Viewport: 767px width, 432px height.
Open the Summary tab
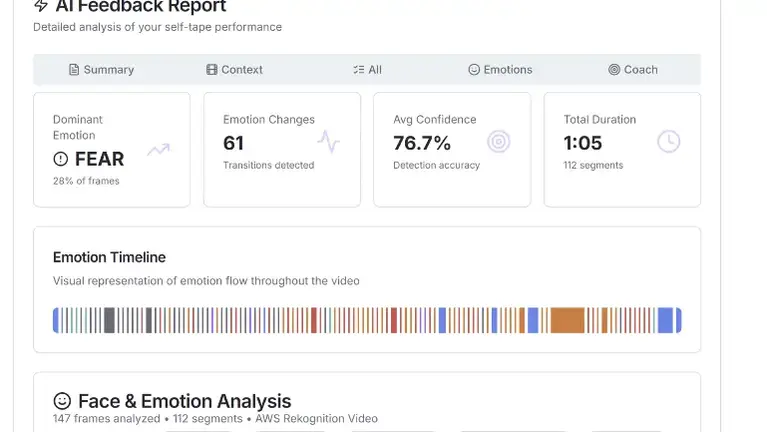(101, 70)
